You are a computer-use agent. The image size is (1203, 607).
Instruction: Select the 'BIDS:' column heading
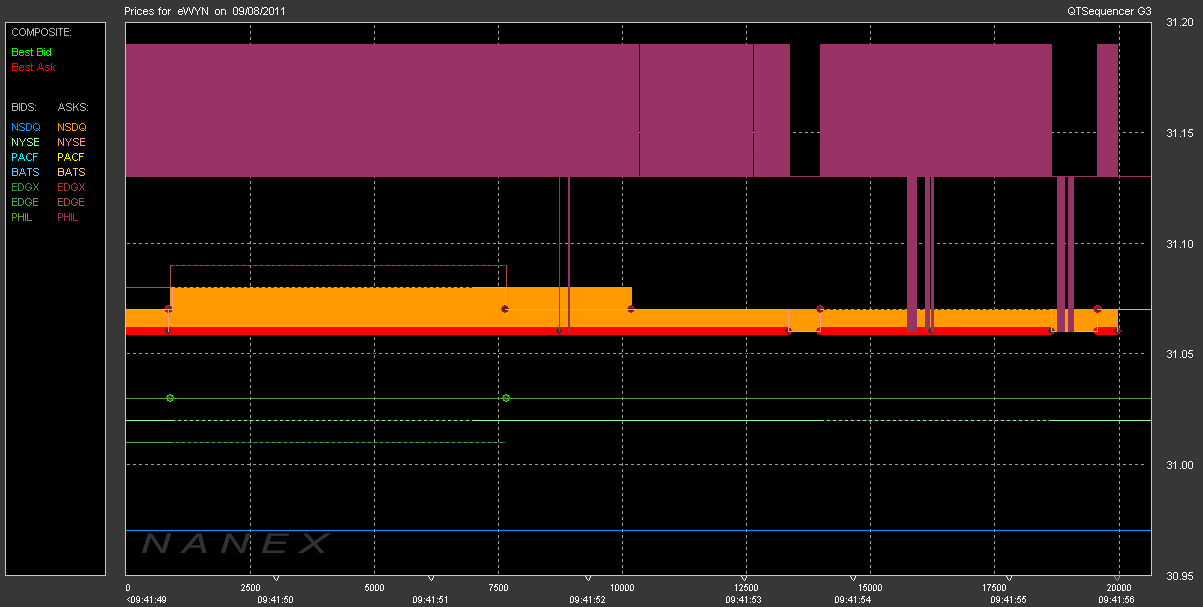(x=24, y=106)
